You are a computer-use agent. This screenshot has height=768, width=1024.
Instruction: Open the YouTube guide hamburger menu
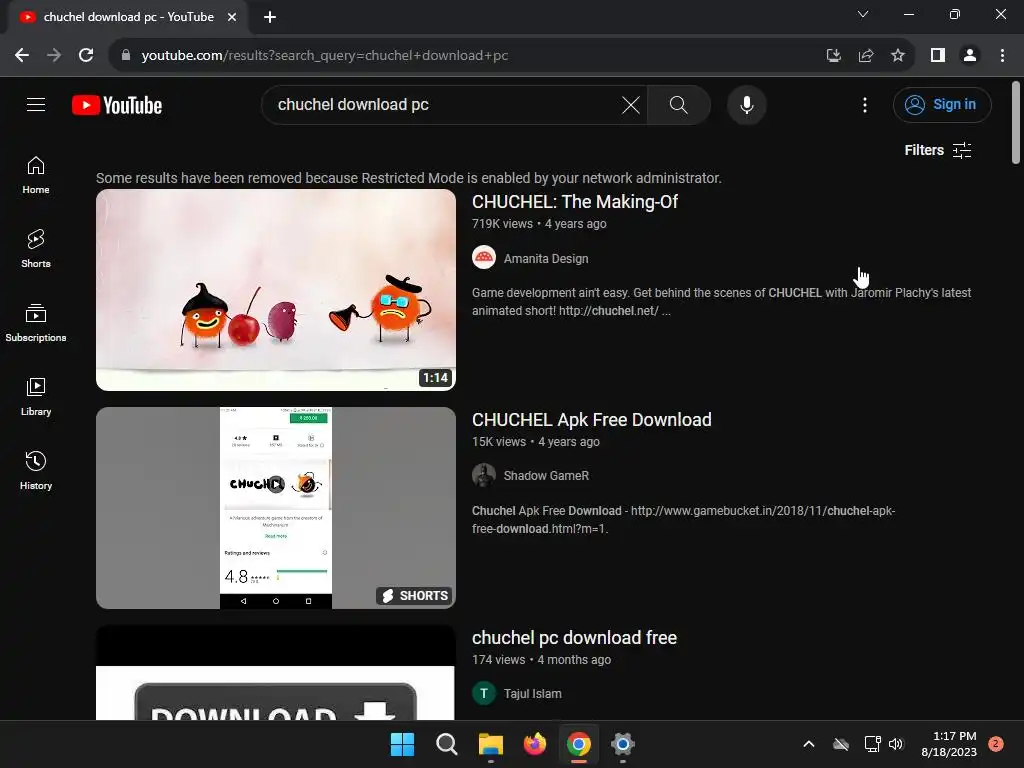(x=36, y=104)
